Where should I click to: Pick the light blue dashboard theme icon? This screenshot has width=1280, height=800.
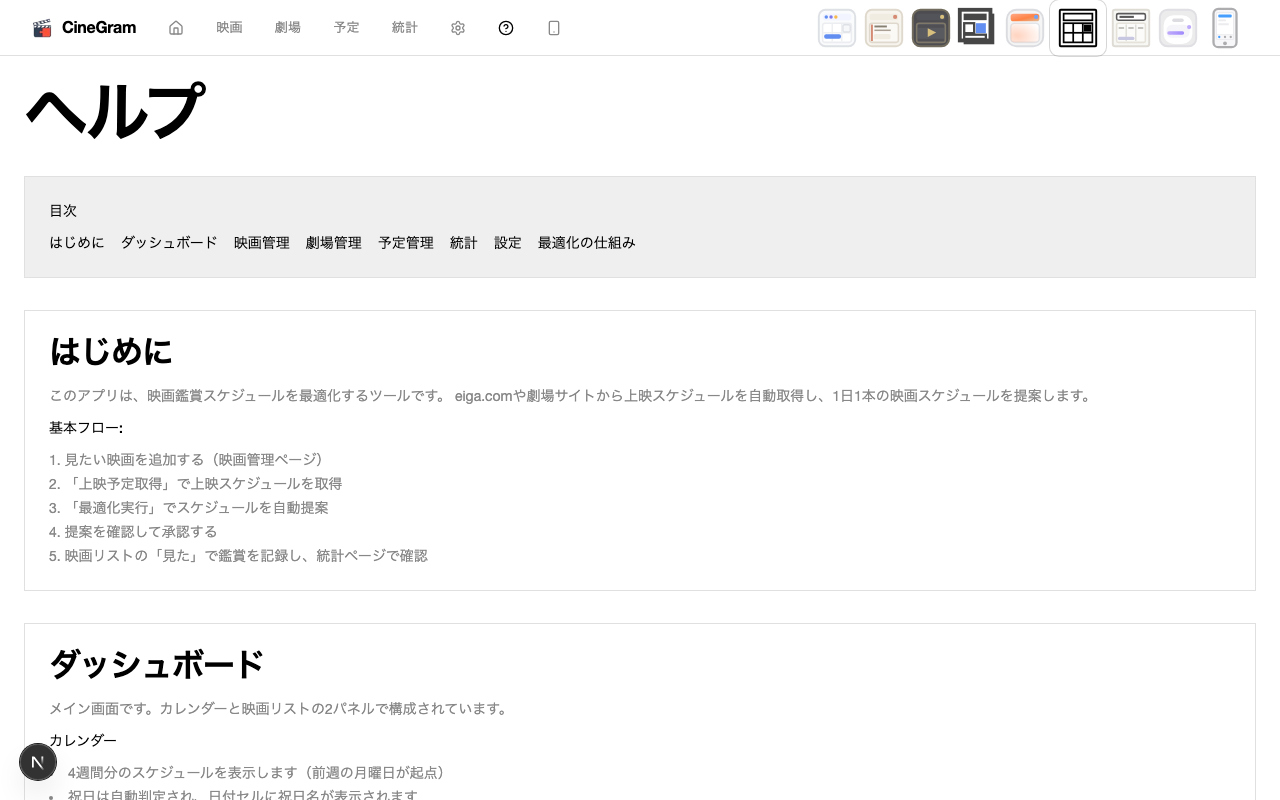pos(836,28)
